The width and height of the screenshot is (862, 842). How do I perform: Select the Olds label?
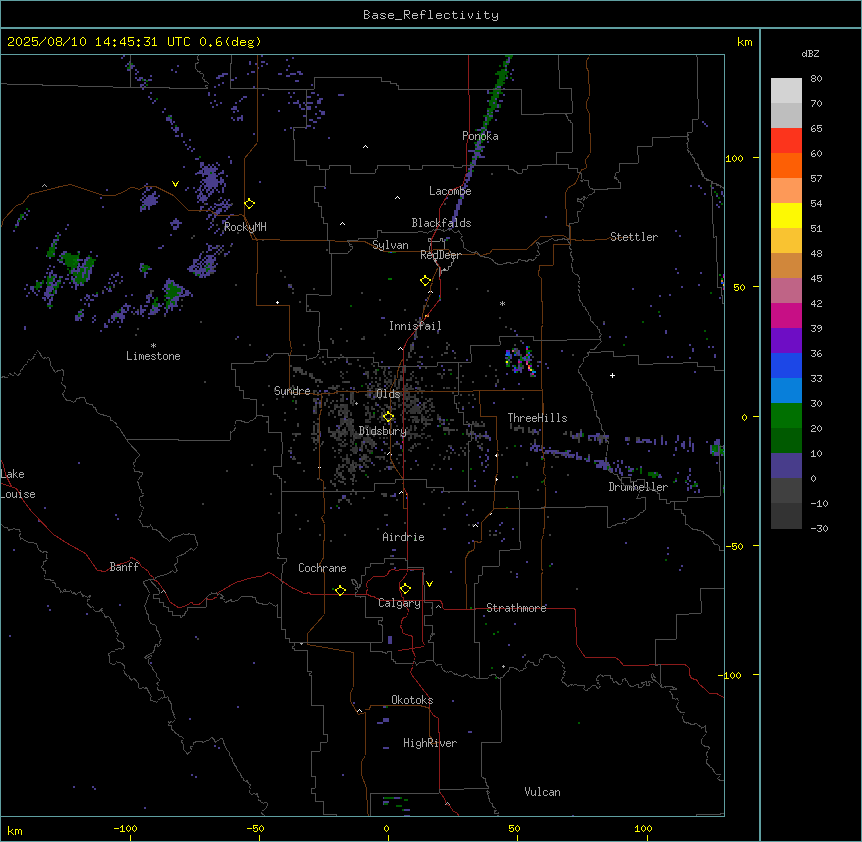[x=388, y=394]
